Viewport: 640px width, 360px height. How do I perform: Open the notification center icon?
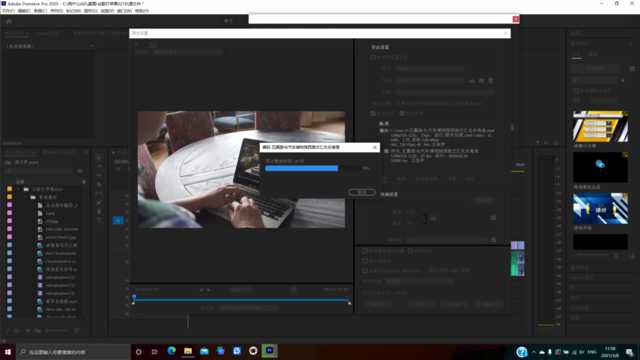[629, 352]
